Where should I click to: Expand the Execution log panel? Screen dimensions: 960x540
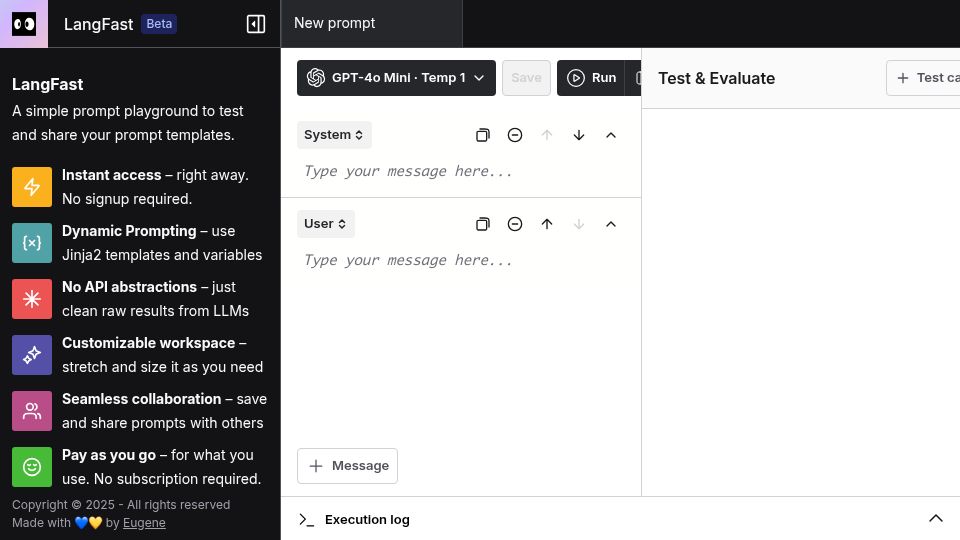(936, 519)
